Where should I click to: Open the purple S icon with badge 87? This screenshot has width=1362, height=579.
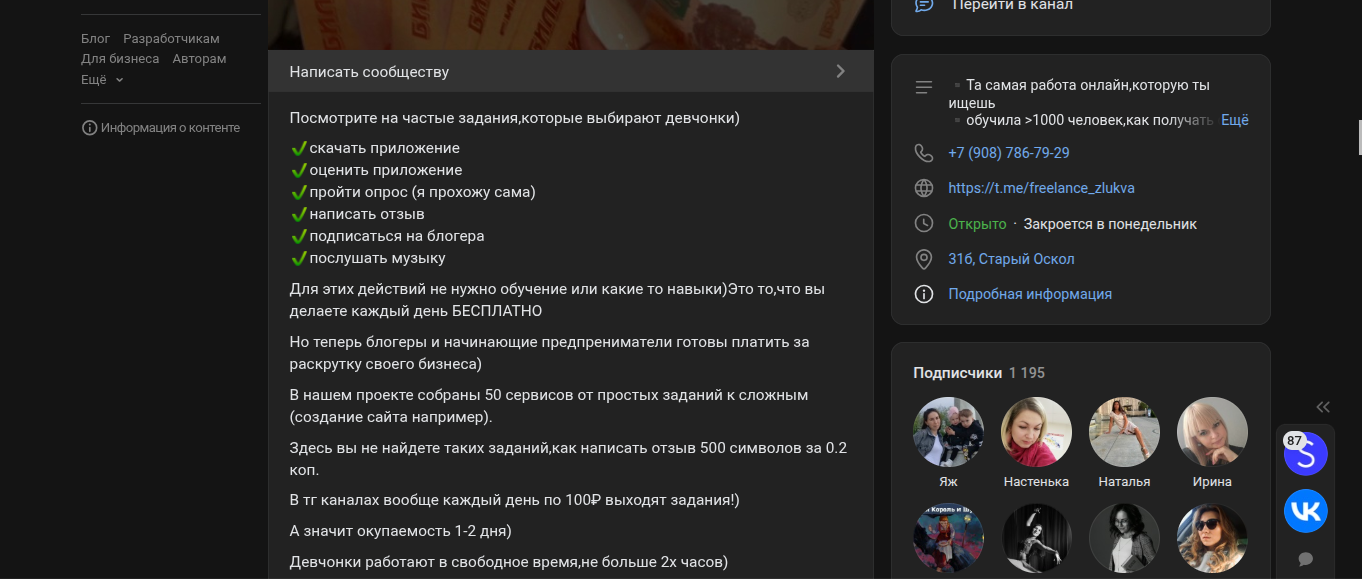1305,454
